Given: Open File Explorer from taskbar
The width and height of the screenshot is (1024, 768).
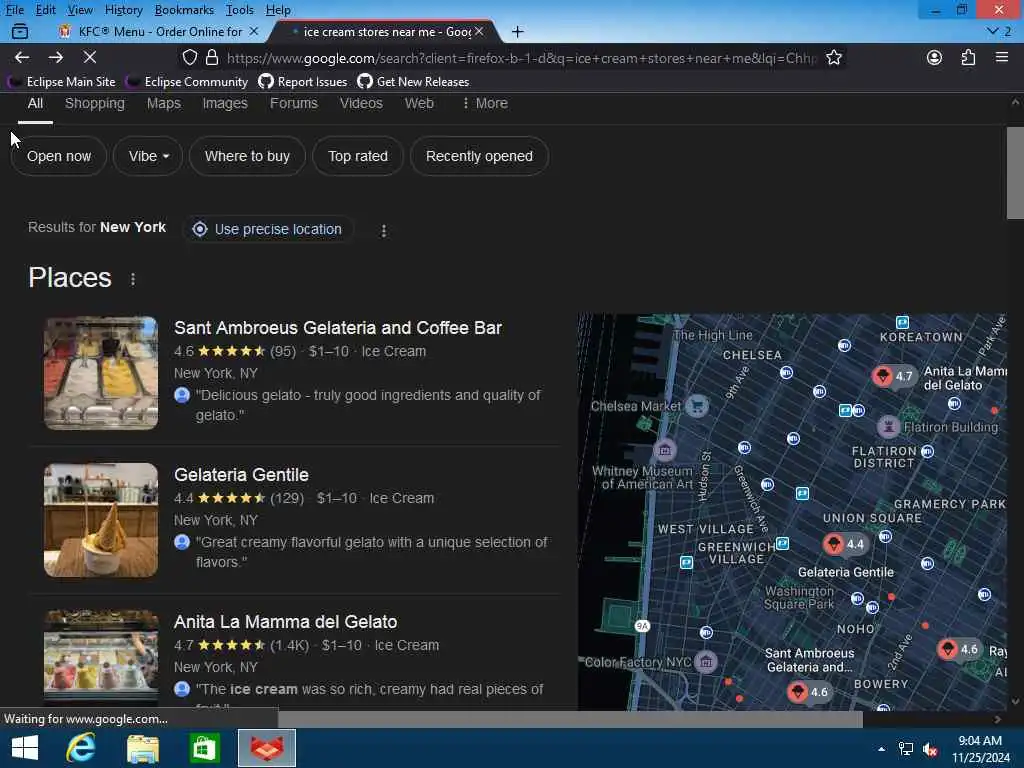Looking at the screenshot, I should point(142,748).
